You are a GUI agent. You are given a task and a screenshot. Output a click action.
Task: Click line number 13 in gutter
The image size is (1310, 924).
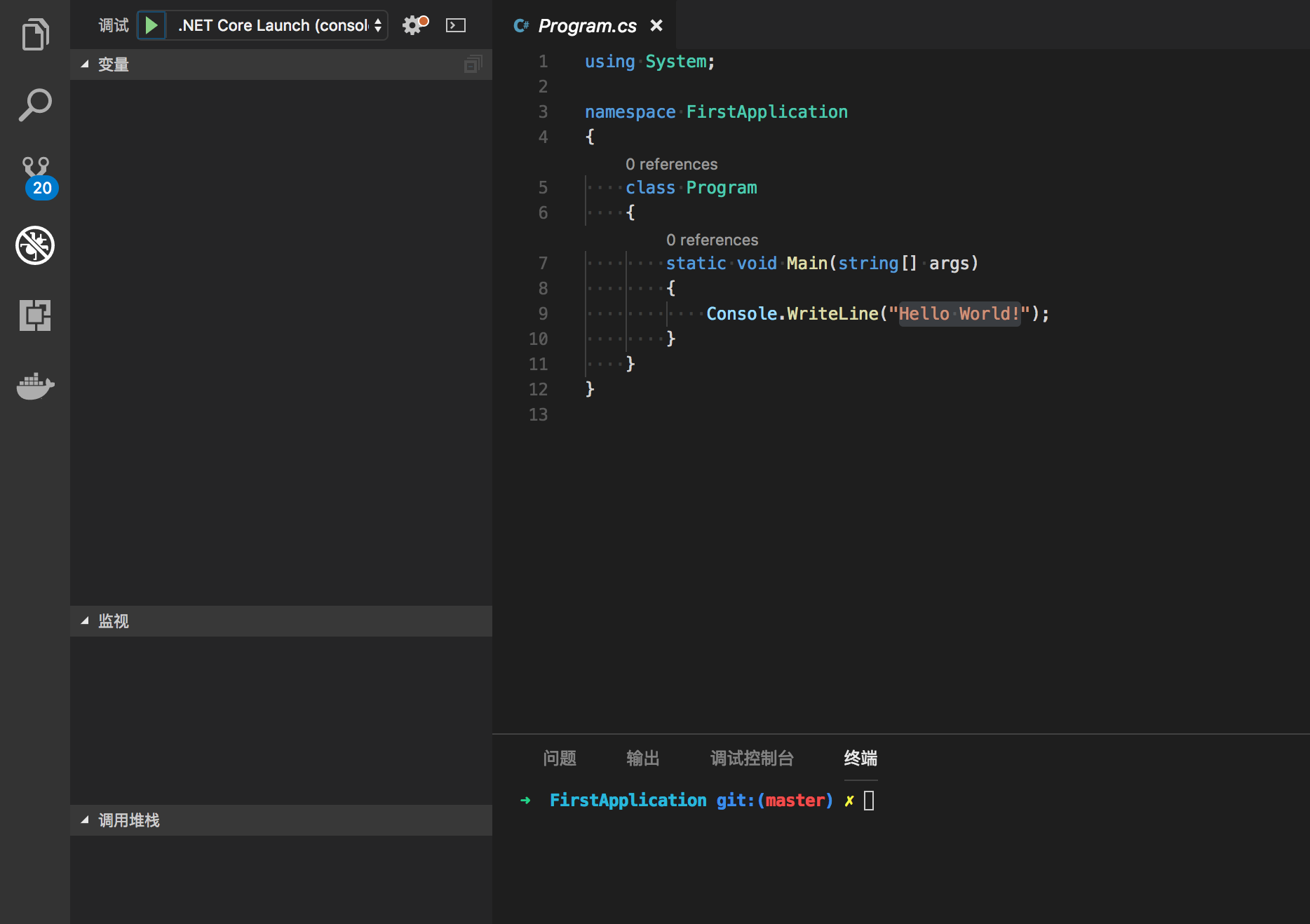538,414
